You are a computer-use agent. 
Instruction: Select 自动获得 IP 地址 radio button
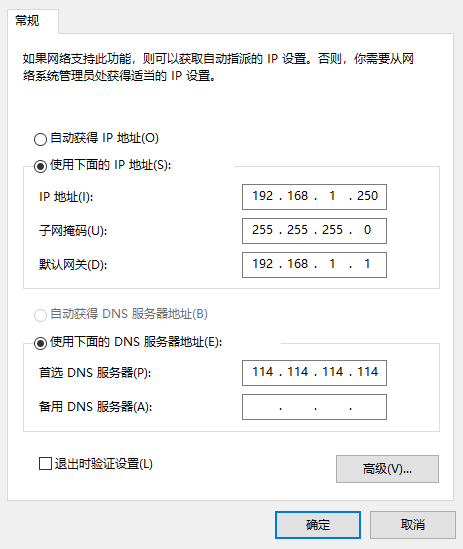(40, 139)
